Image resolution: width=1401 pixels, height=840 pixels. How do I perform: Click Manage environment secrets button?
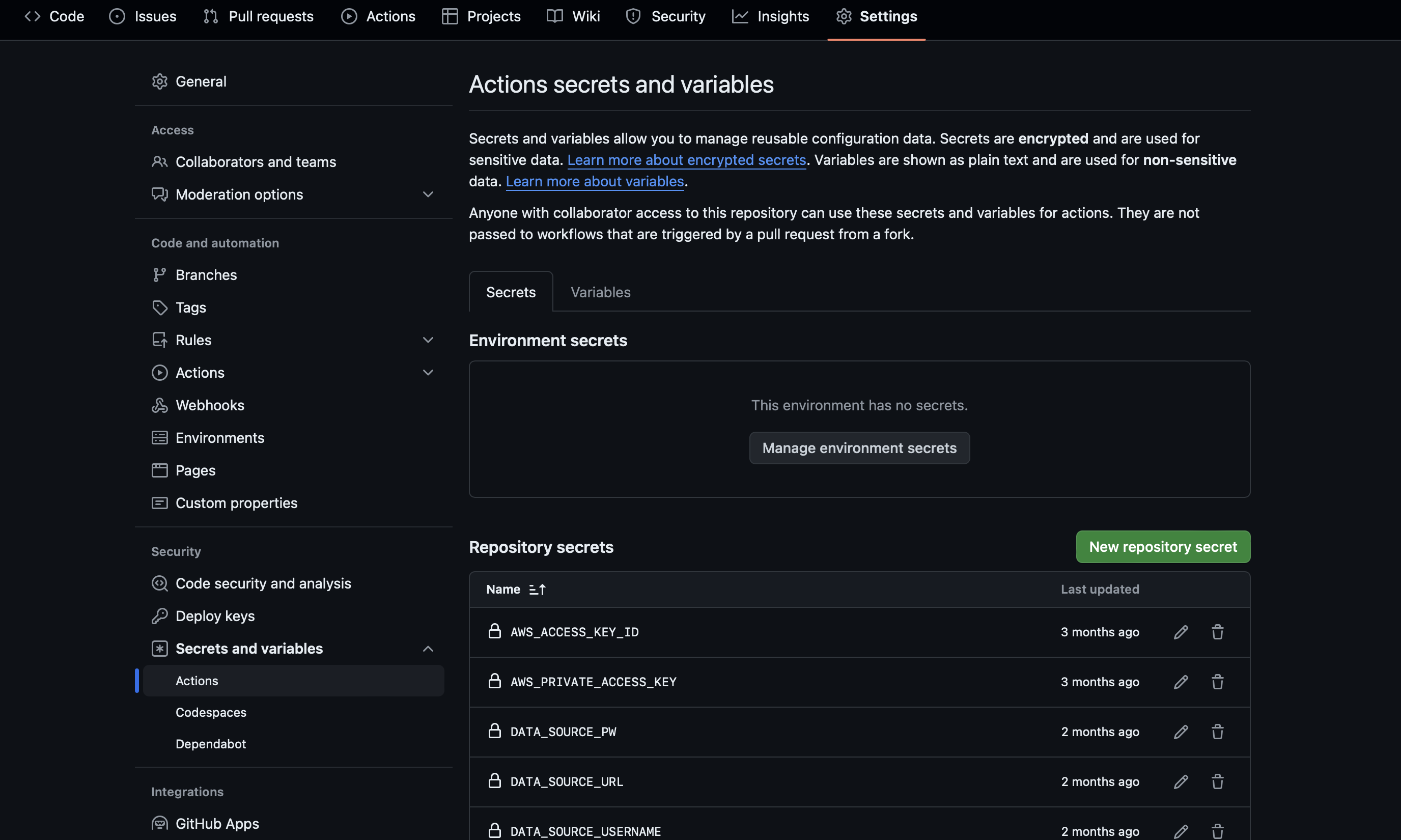tap(859, 449)
